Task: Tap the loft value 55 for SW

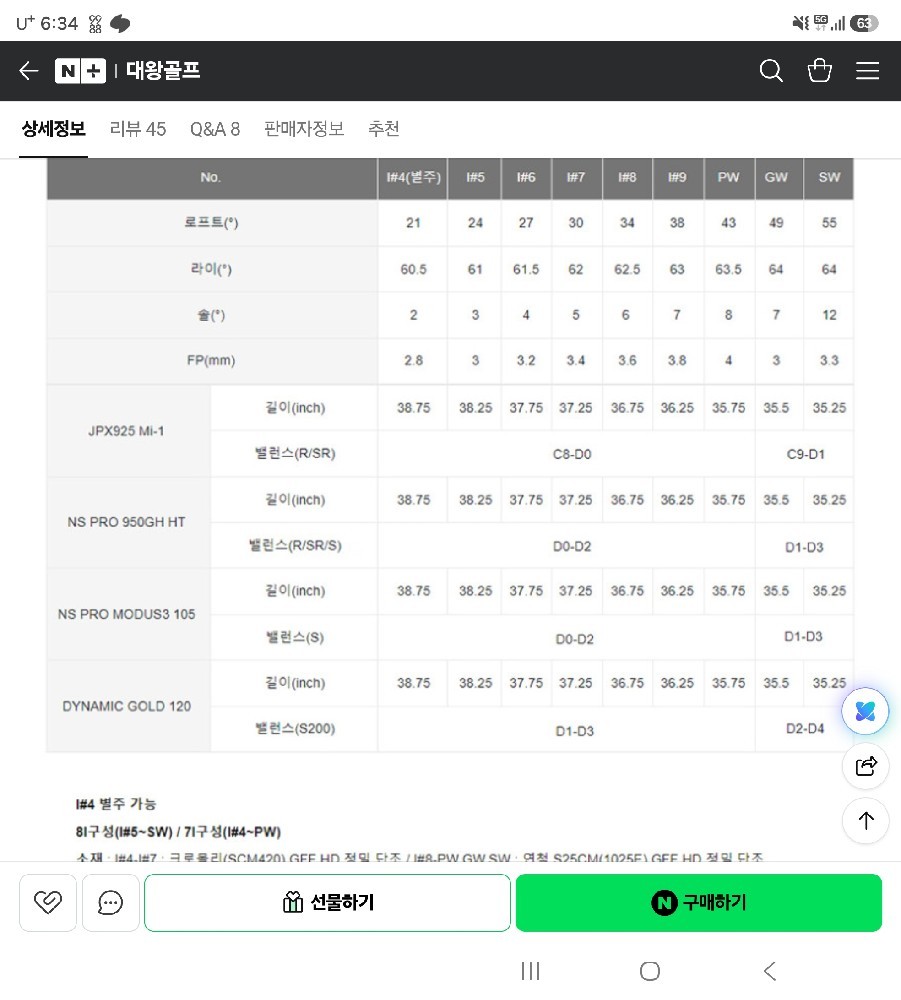Action: coord(829,223)
